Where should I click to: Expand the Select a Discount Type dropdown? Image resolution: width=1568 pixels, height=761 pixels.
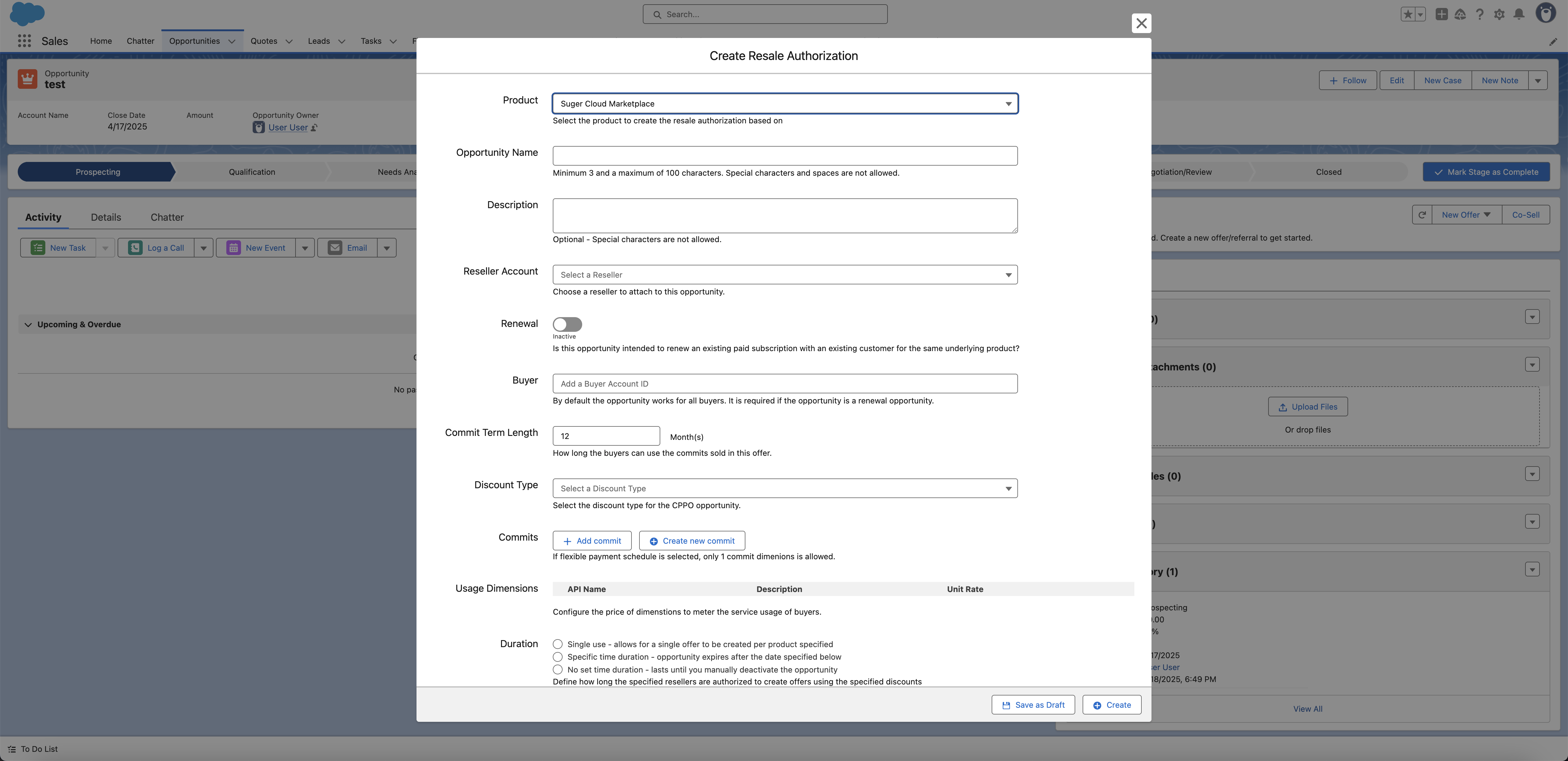[x=785, y=489]
